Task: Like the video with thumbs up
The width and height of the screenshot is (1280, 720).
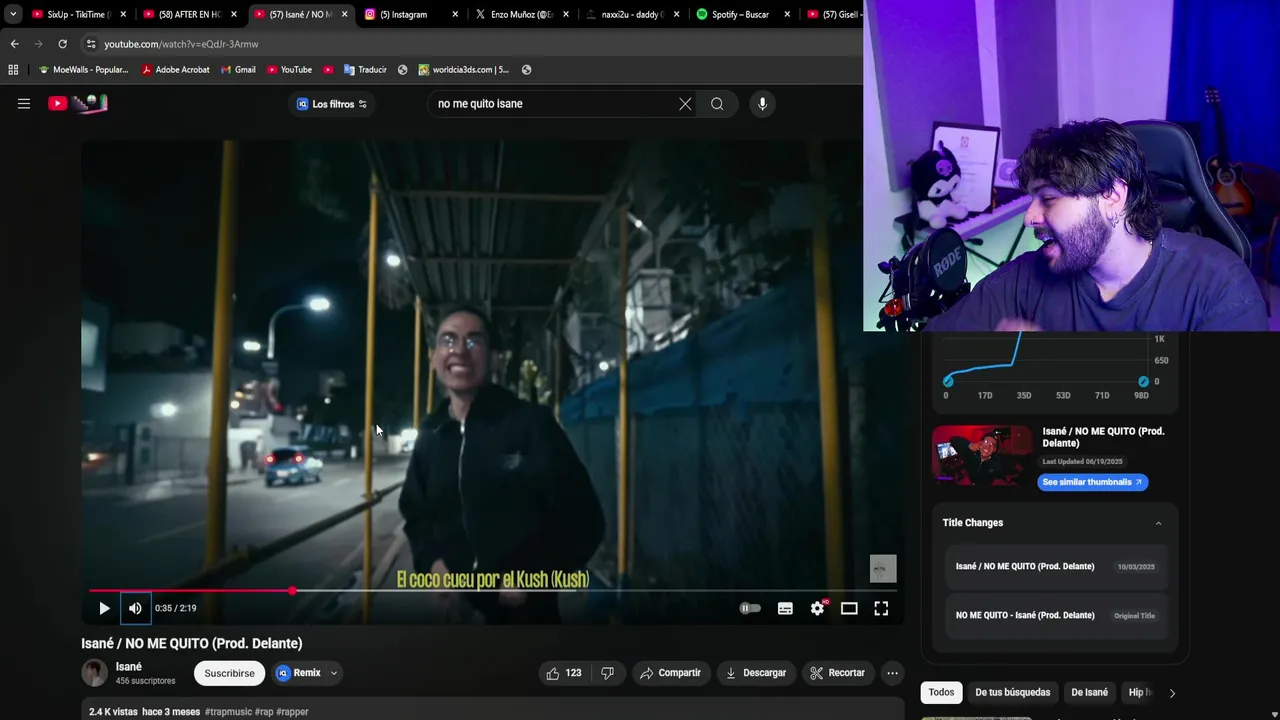Action: tap(563, 673)
